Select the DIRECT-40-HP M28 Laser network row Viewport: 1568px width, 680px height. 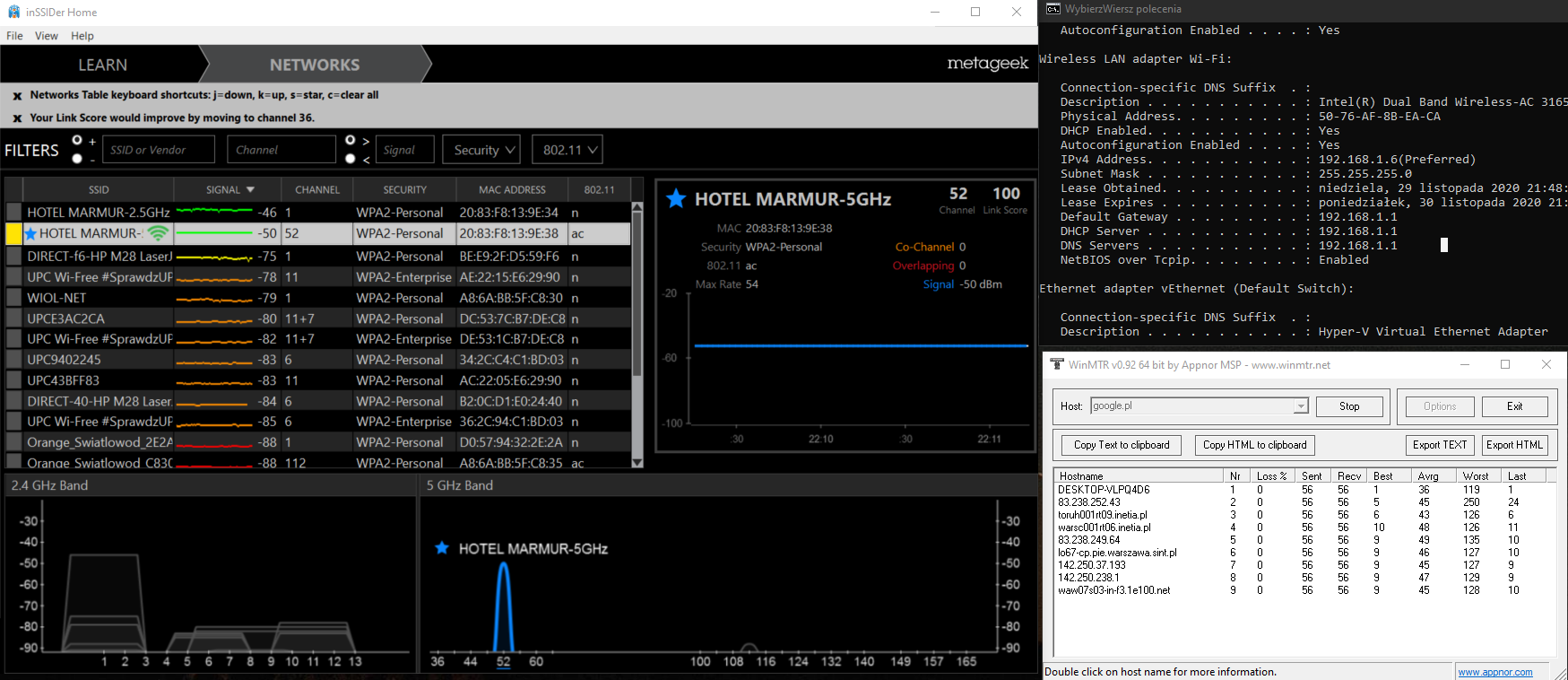[318, 401]
